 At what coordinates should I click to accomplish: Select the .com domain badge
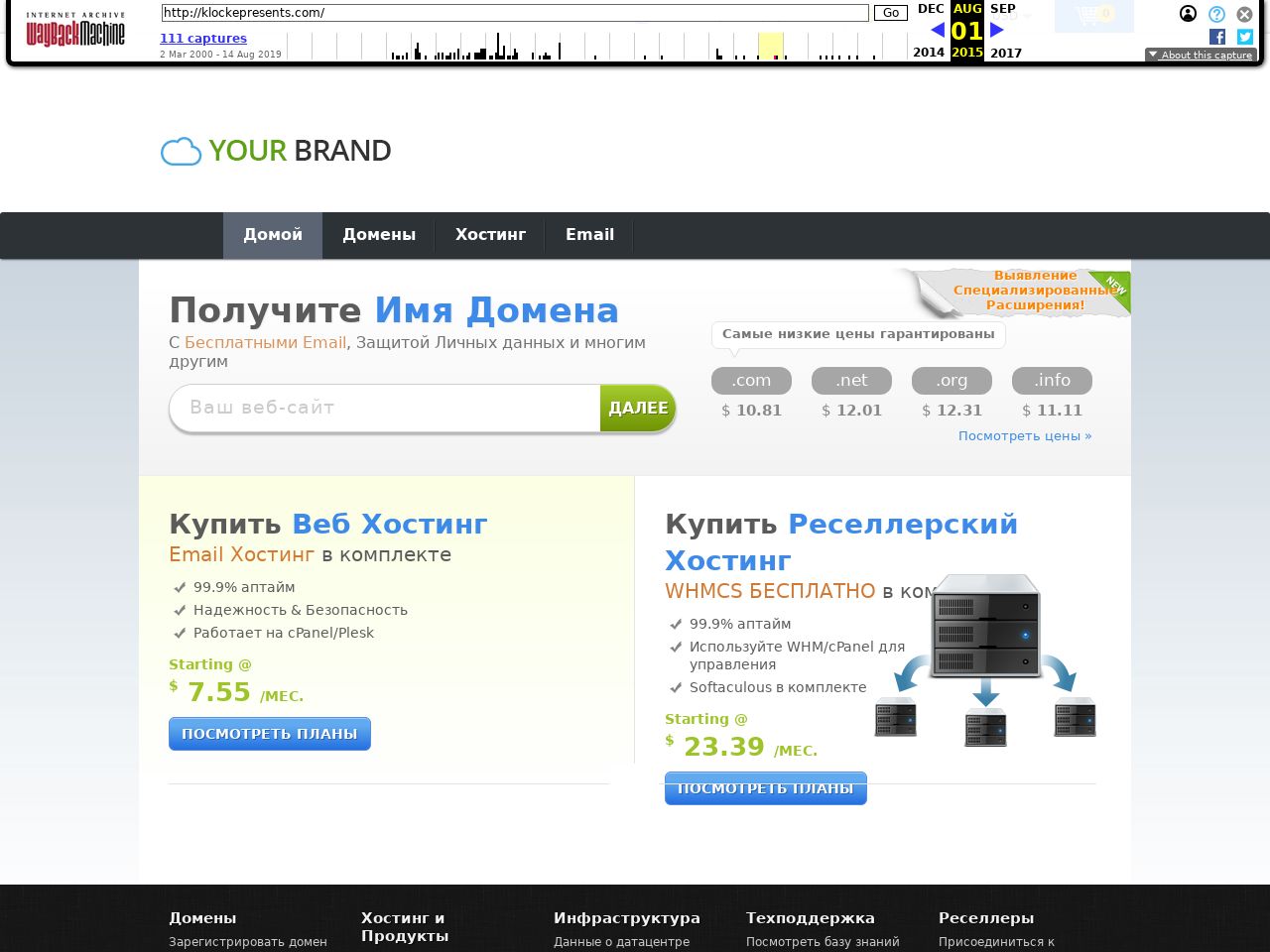tap(751, 381)
